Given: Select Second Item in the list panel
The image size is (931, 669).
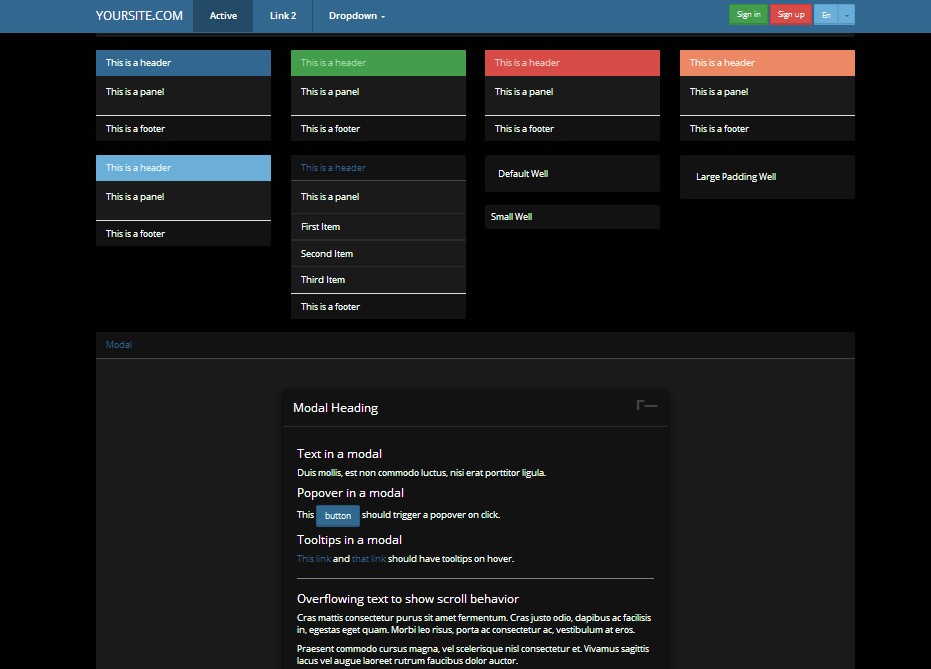Looking at the screenshot, I should pos(378,253).
